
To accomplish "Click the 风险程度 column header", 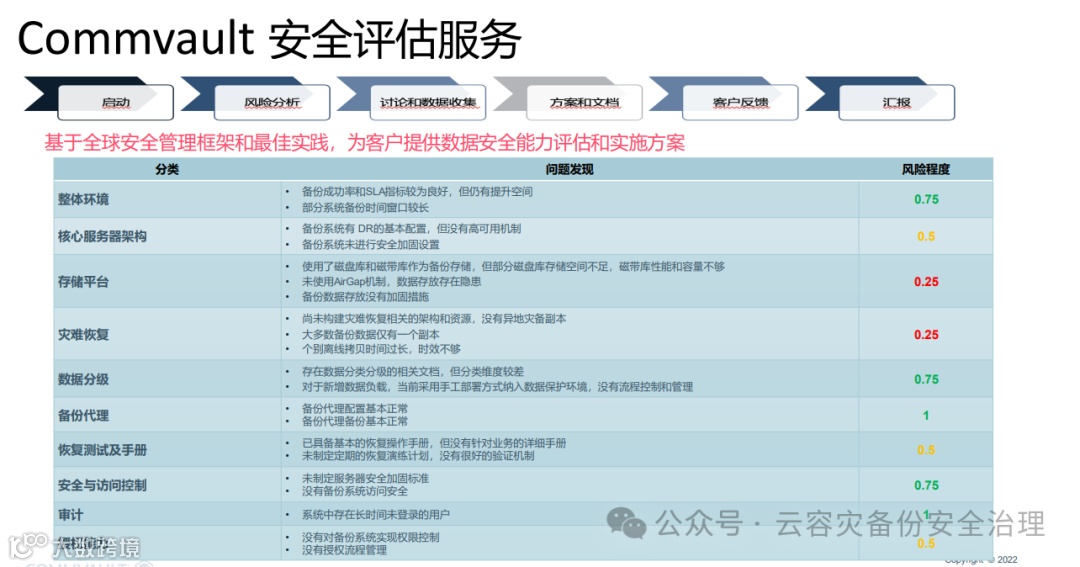I will click(926, 169).
